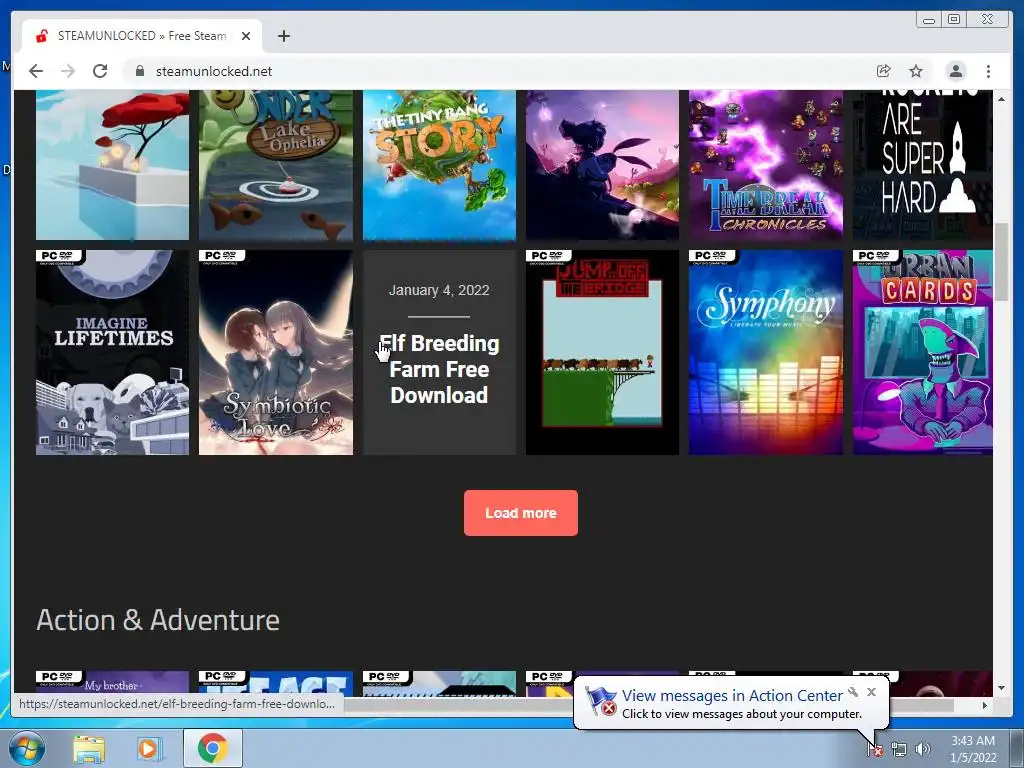Image resolution: width=1024 pixels, height=768 pixels.
Task: Click the Chrome taskbar icon
Action: coord(212,748)
